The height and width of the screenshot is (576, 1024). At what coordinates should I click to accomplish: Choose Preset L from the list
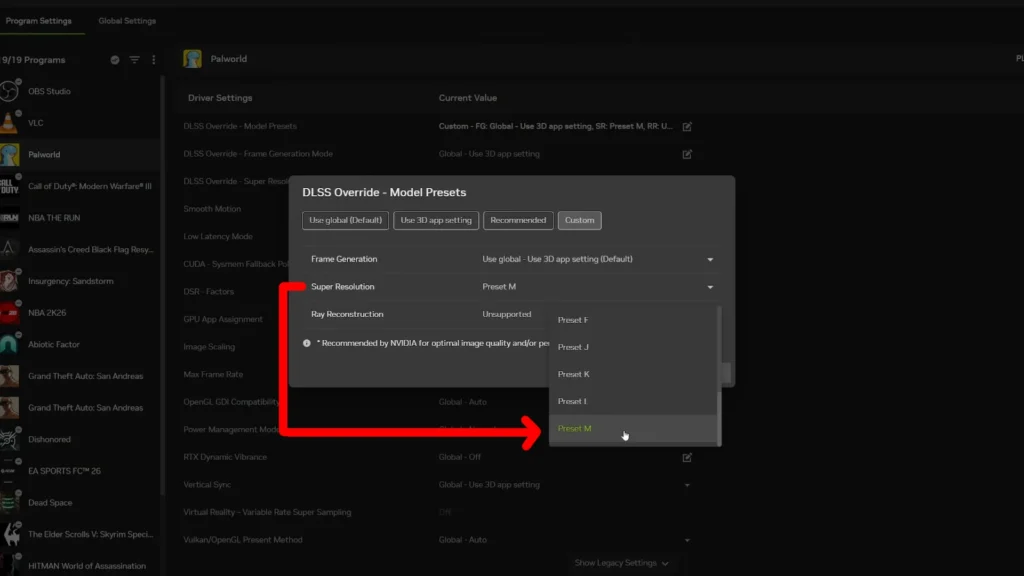(x=633, y=401)
